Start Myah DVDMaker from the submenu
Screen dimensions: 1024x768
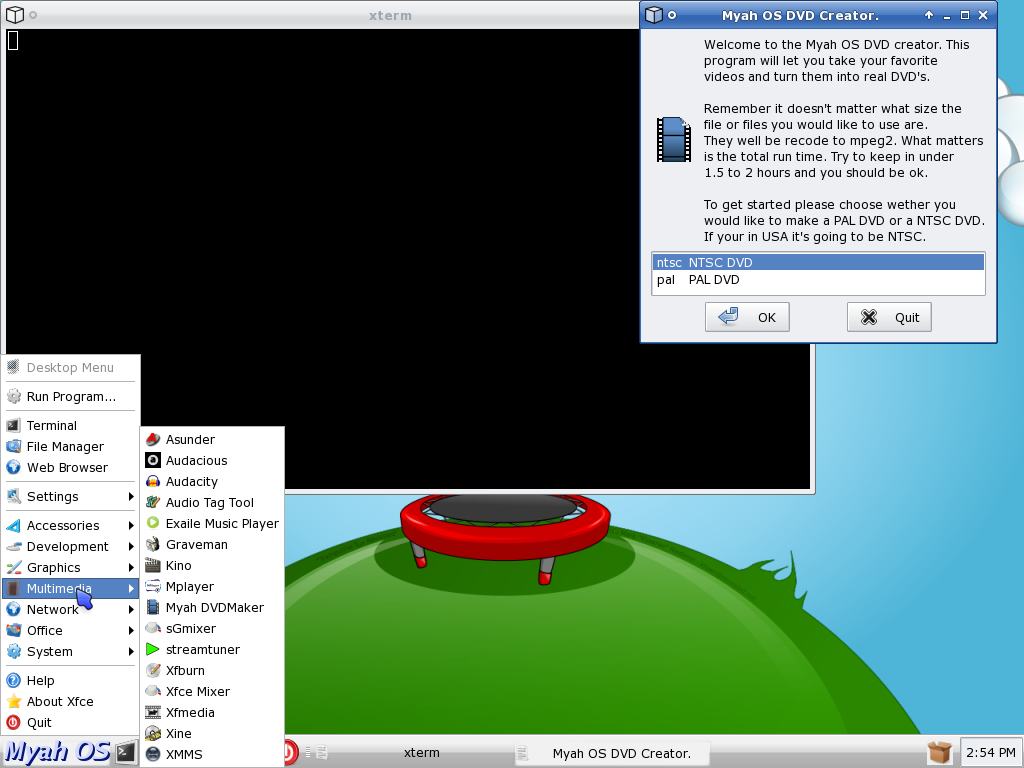212,607
